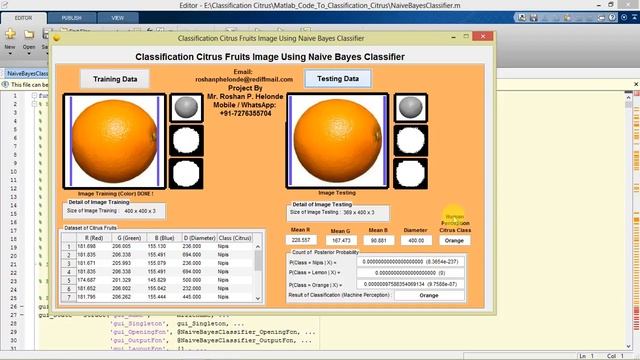
Task: Click the Diameter value field 400.00
Action: click(416, 240)
